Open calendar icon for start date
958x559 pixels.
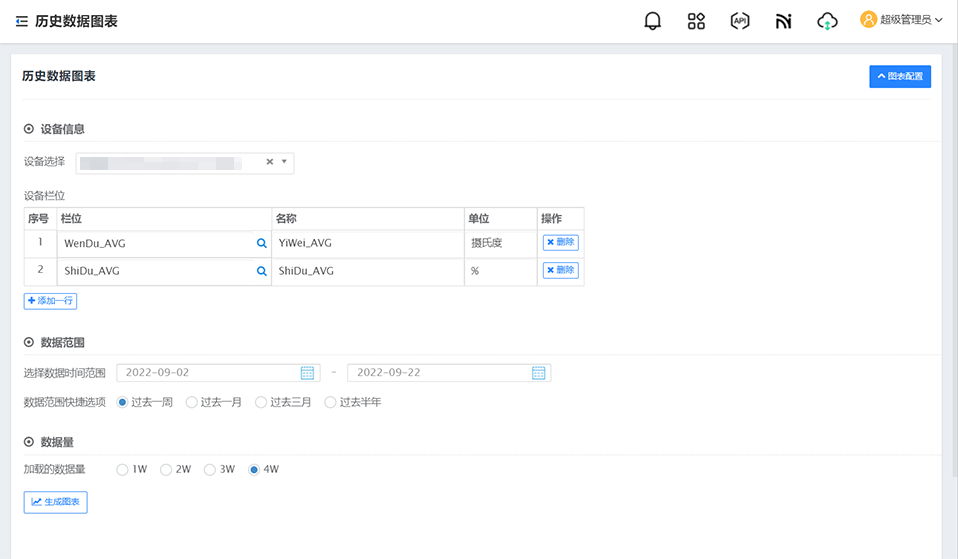pos(308,373)
